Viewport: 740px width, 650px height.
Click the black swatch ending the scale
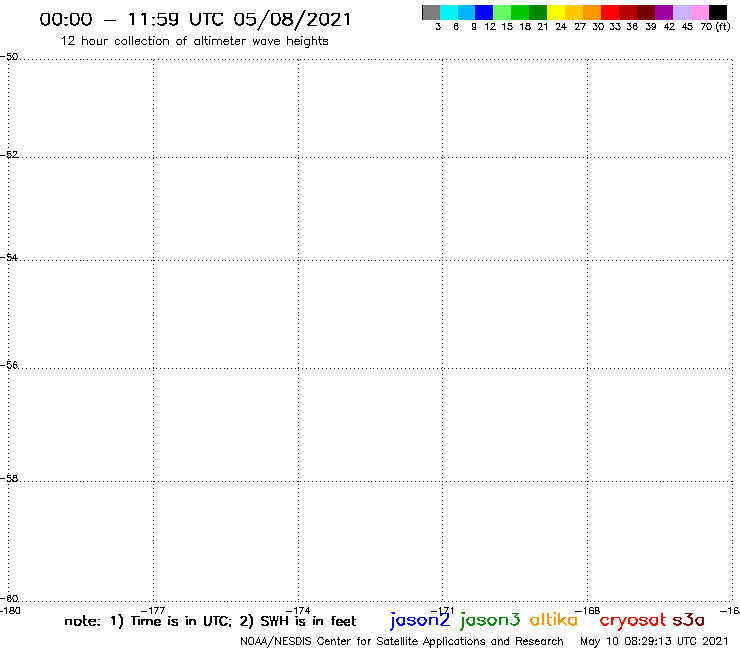coord(718,12)
